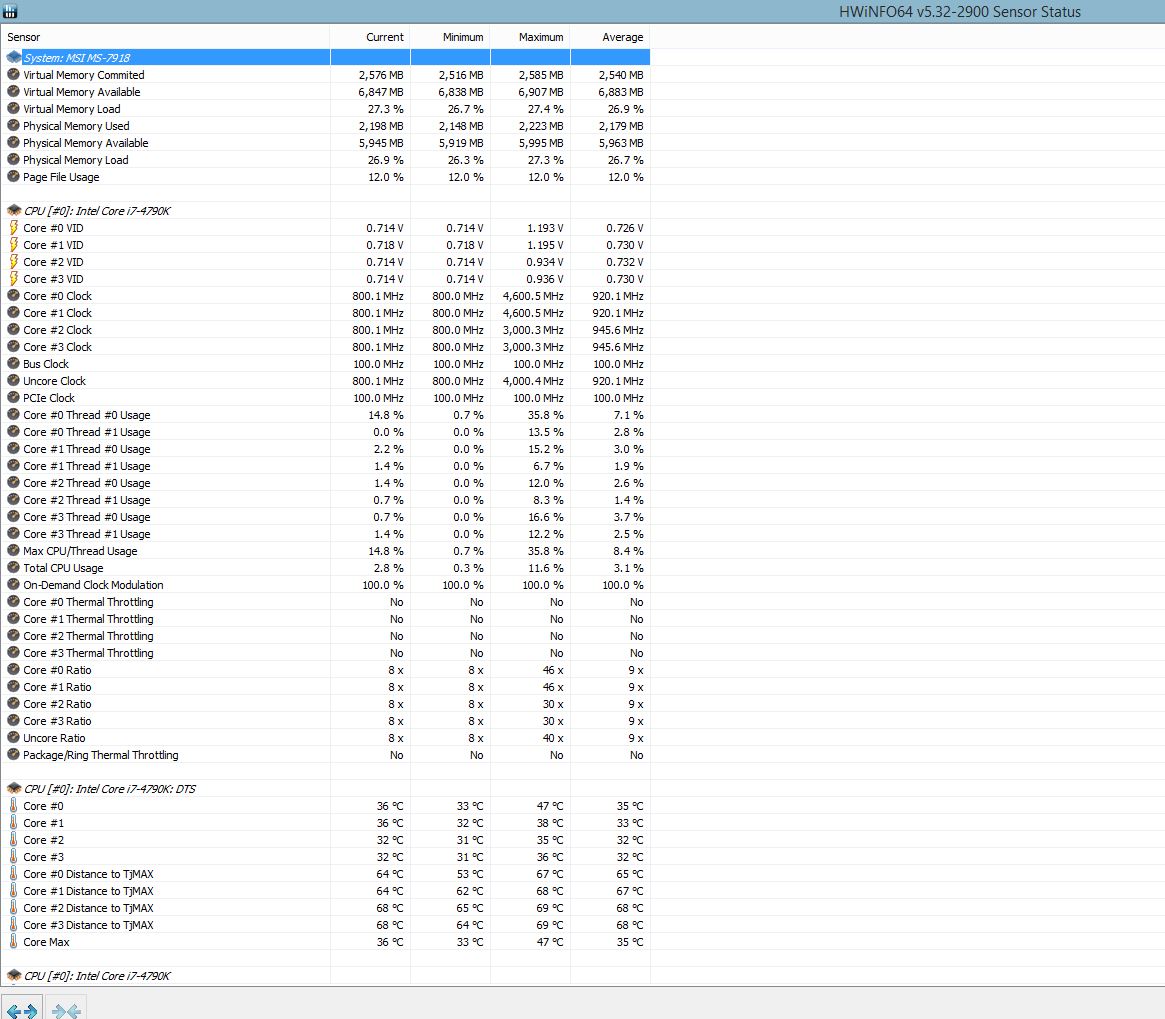
Task: Click the Core #1 Thread #1 Usage label
Action: click(x=87, y=466)
